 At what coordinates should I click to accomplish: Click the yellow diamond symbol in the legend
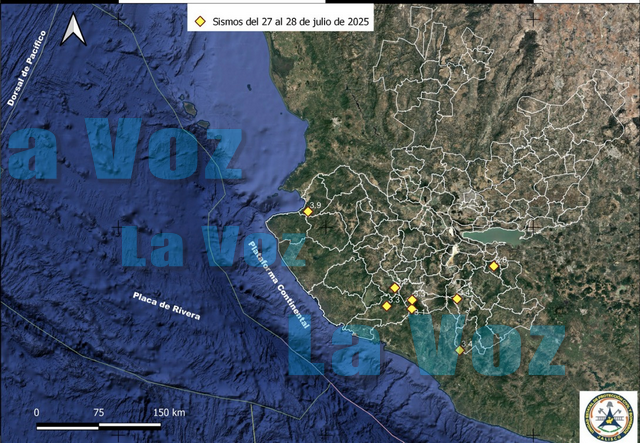200,20
